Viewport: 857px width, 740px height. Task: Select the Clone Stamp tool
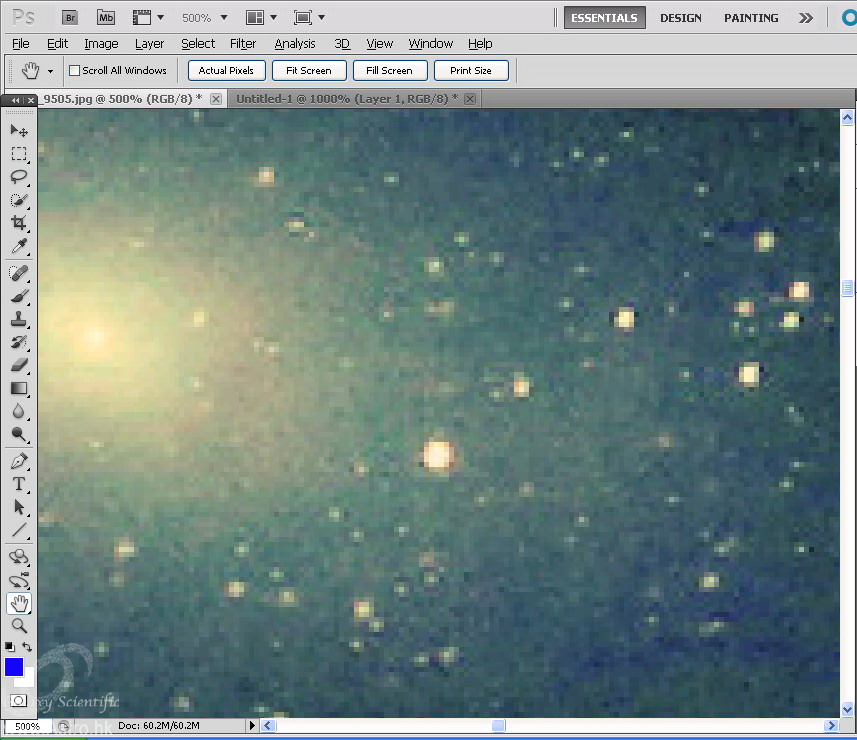tap(19, 320)
